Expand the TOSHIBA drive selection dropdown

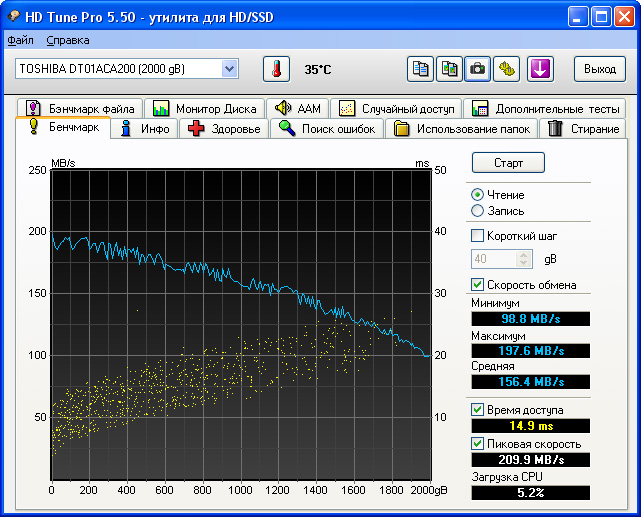point(230,68)
